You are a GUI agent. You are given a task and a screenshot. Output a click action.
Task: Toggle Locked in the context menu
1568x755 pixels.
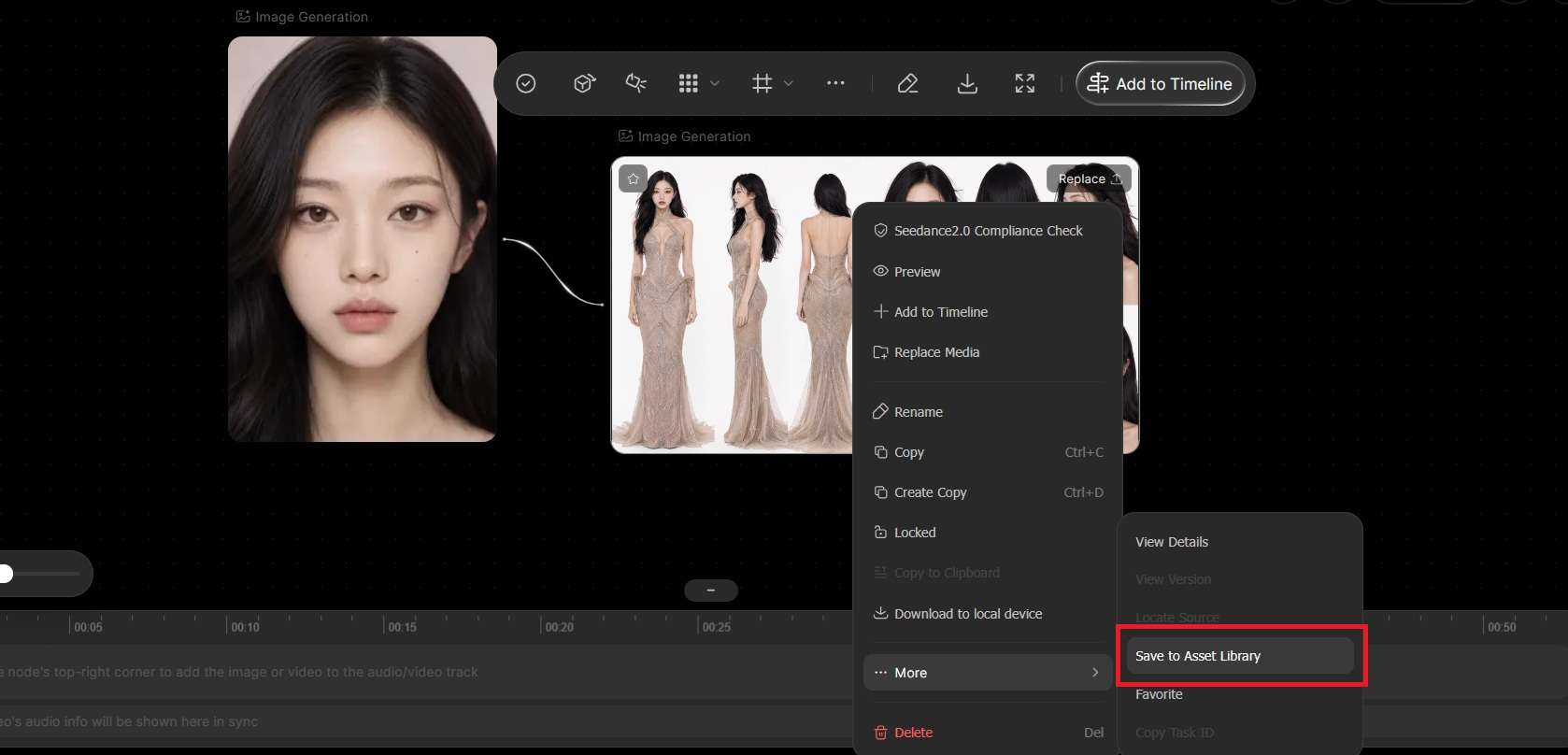click(x=988, y=533)
